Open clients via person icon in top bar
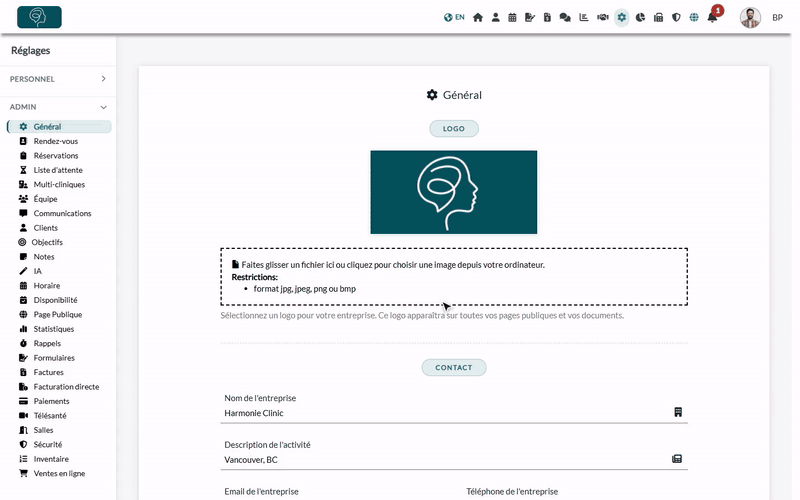This screenshot has height=500, width=800. pyautogui.click(x=495, y=17)
